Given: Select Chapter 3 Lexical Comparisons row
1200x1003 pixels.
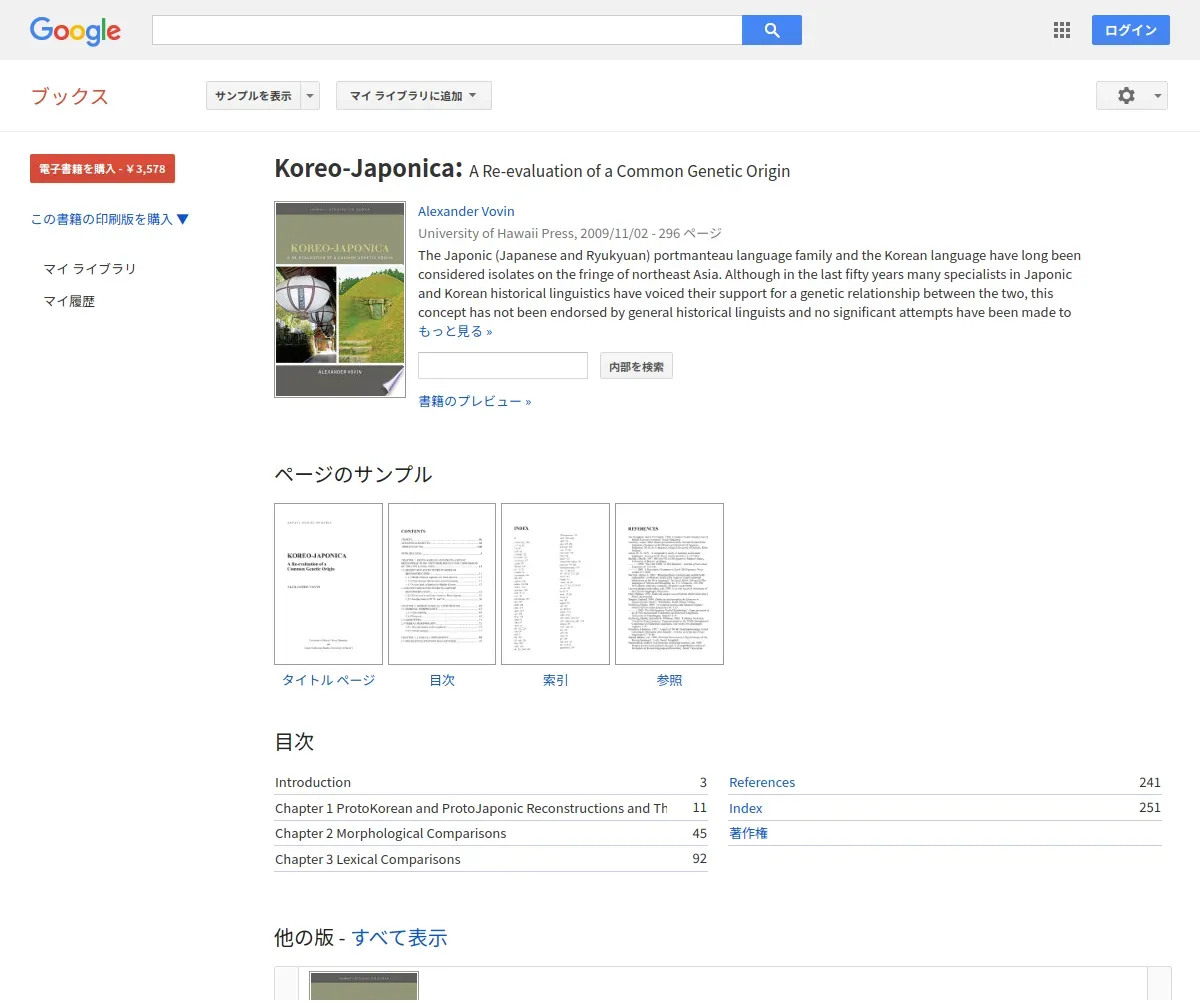Looking at the screenshot, I should click(491, 859).
